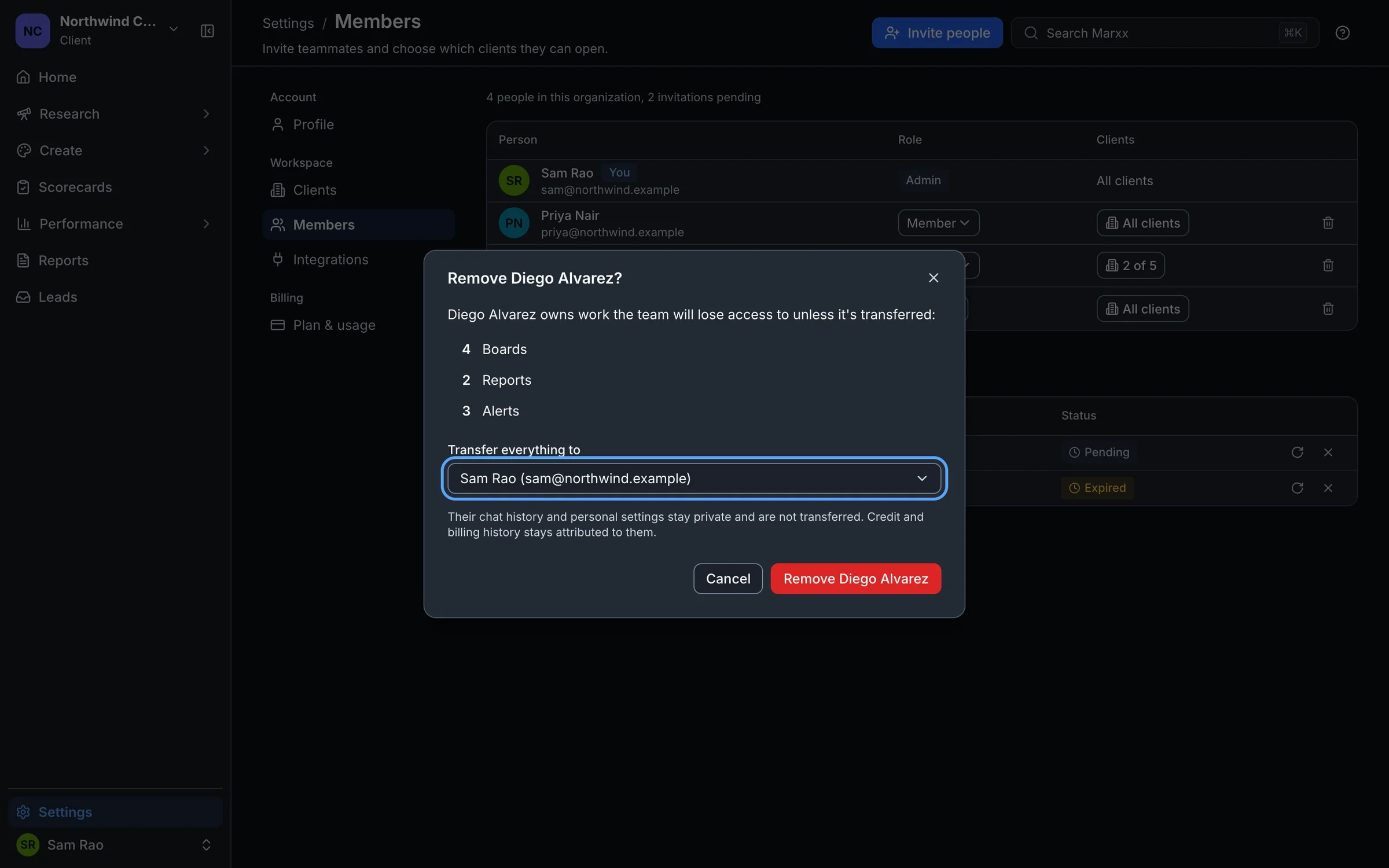Click Settings breadcrumb link
1389x868 pixels.
point(288,23)
